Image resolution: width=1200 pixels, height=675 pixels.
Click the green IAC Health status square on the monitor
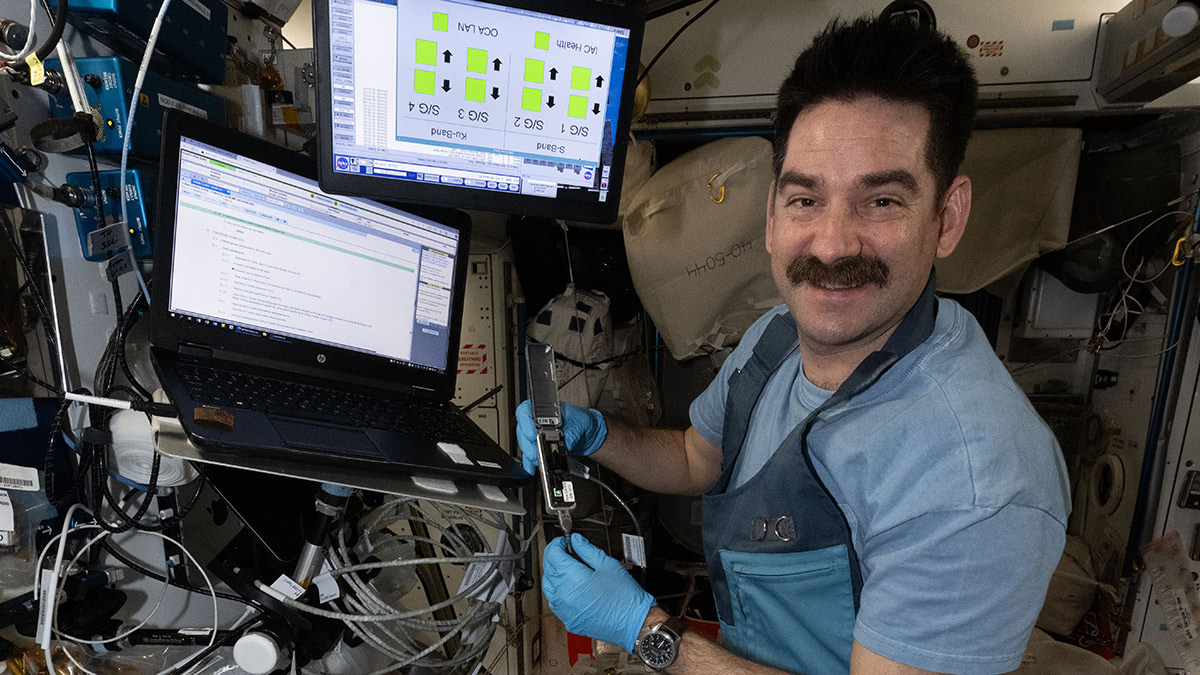point(542,41)
